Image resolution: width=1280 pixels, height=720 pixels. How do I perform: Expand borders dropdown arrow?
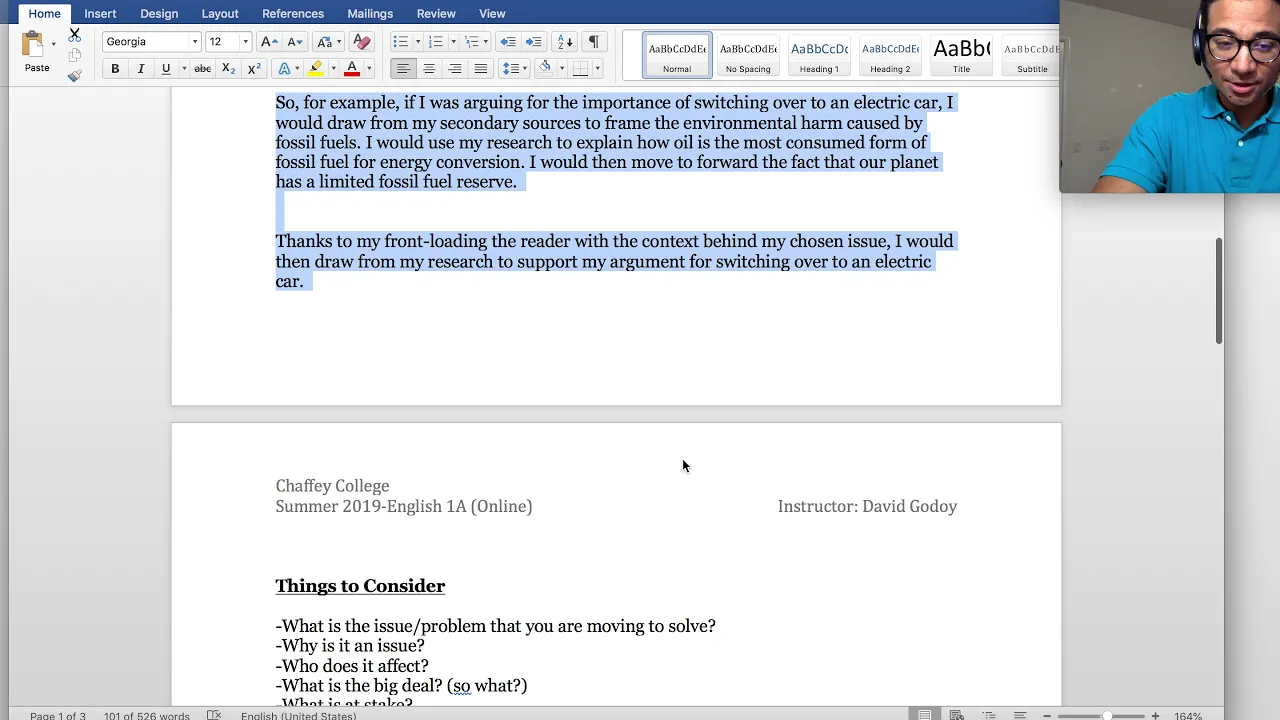pos(597,69)
